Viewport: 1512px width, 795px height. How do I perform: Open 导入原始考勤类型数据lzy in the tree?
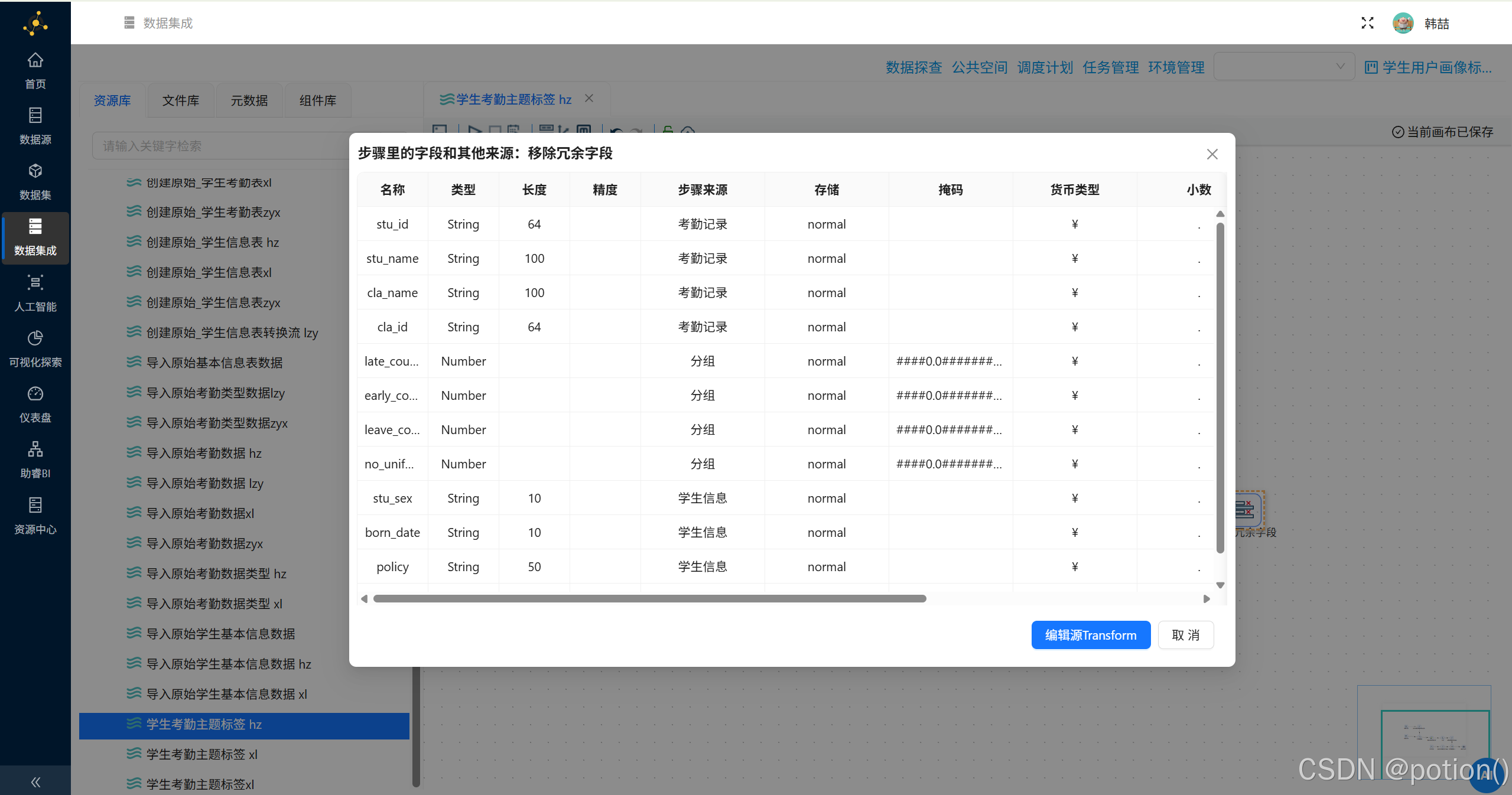216,393
